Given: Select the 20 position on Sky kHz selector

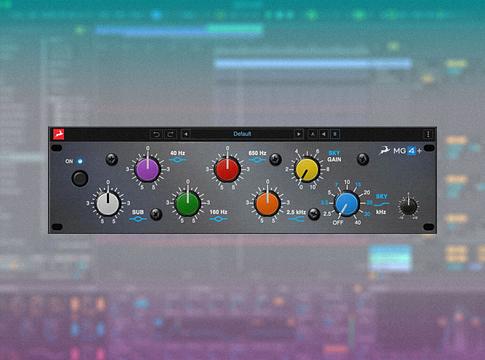Looking at the screenshot, I should (367, 192).
